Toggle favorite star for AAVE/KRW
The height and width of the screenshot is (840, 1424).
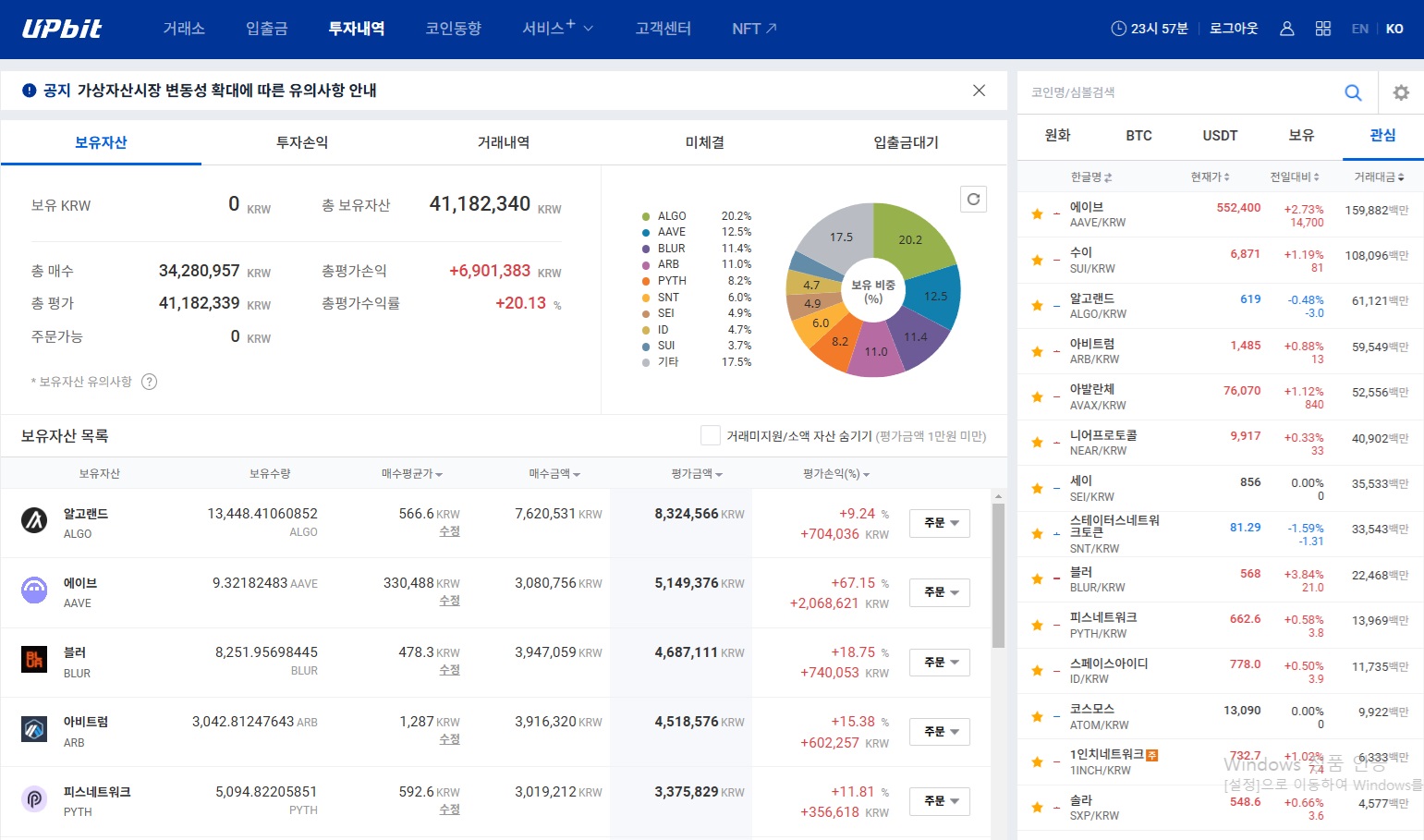[x=1037, y=214]
